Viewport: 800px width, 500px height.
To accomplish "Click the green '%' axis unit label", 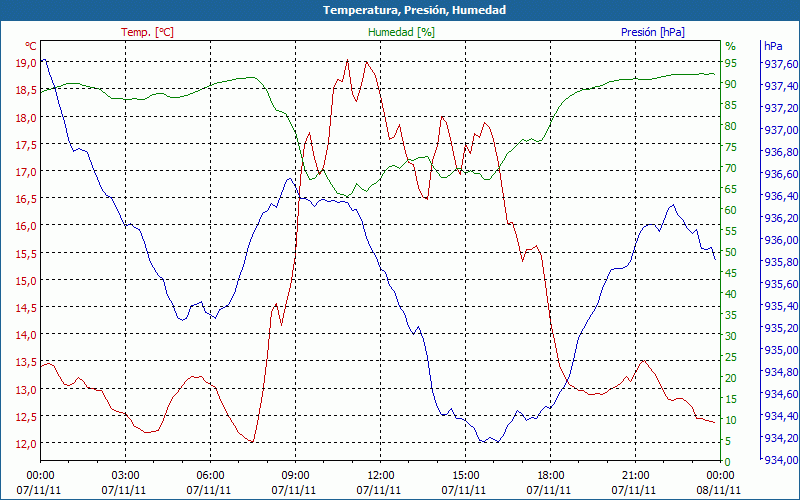I will (731, 46).
